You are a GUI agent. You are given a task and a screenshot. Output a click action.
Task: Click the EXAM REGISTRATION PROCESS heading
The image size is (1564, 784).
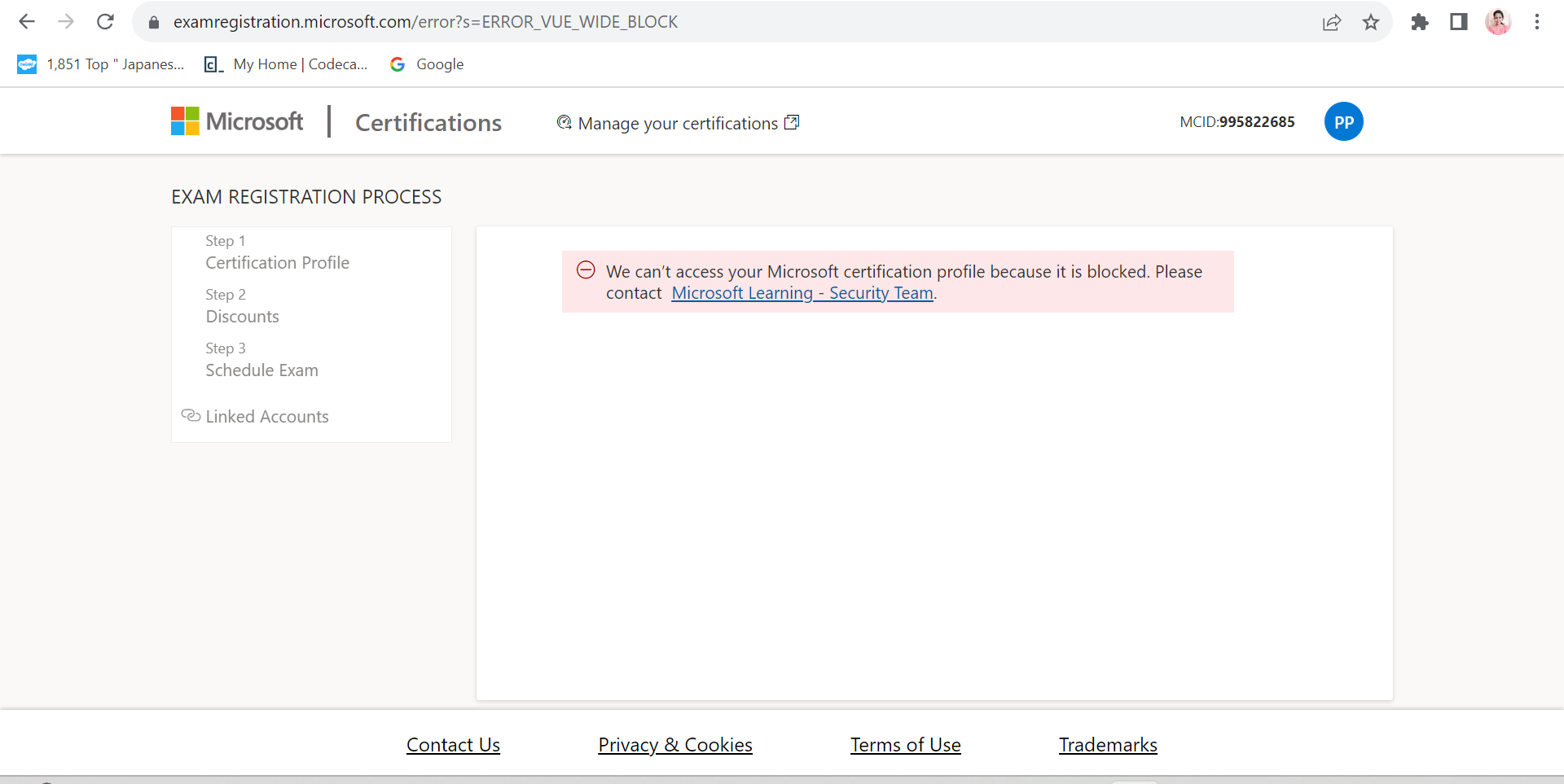(x=306, y=197)
